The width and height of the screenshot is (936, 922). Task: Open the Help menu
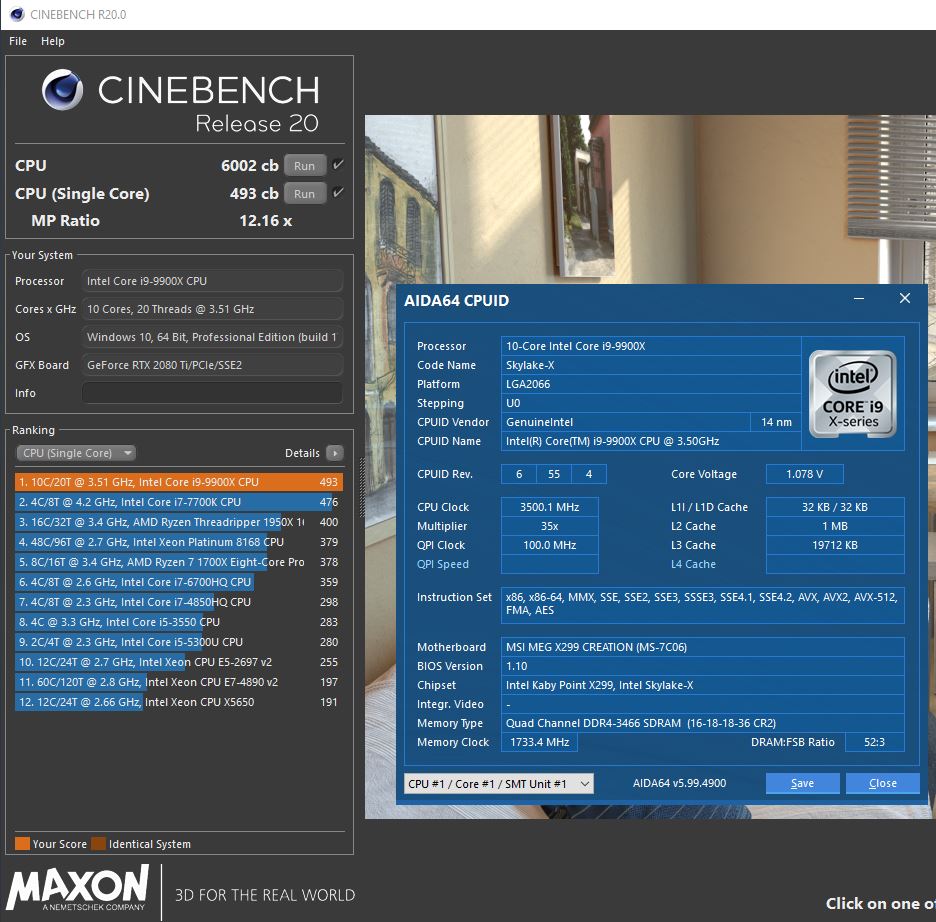click(53, 41)
